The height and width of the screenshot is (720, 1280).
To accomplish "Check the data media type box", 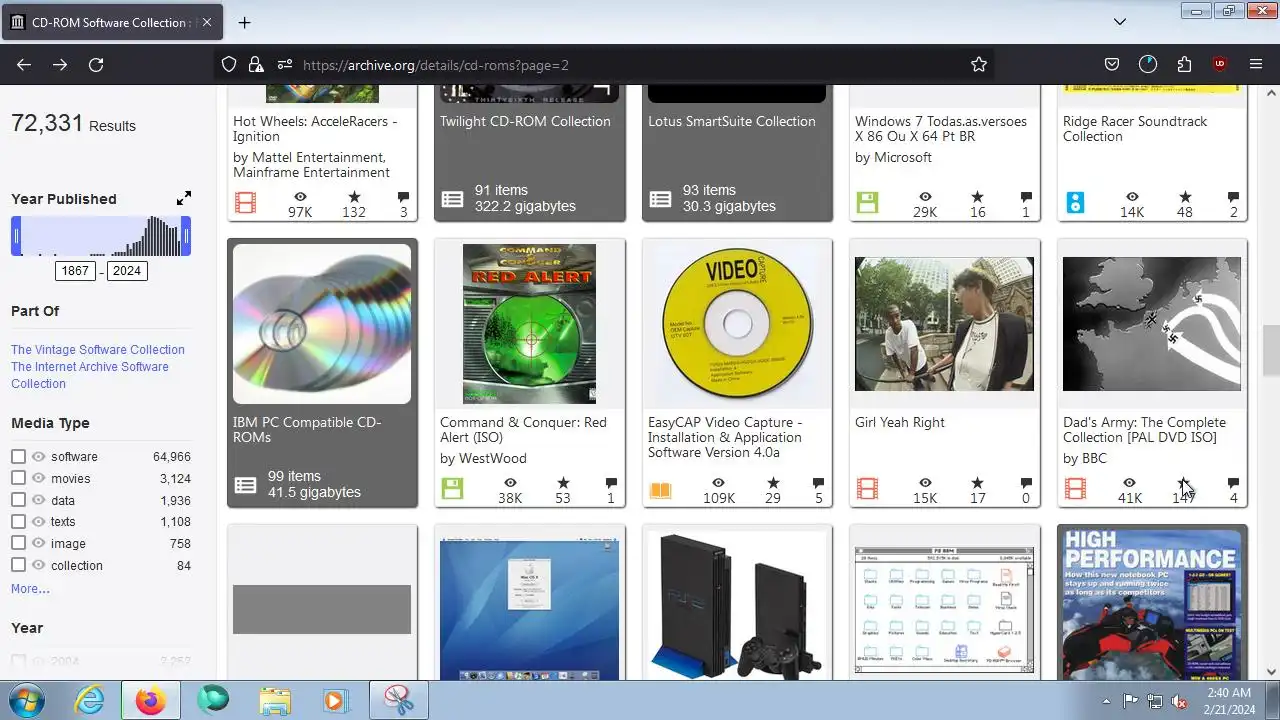I will (18, 500).
